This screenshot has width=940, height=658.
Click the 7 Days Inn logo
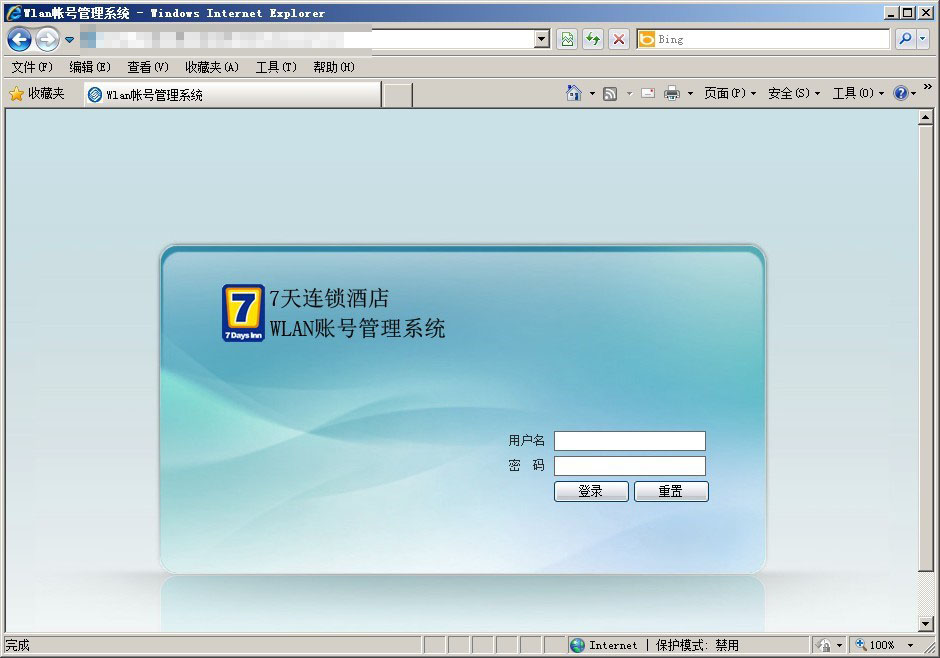click(243, 313)
